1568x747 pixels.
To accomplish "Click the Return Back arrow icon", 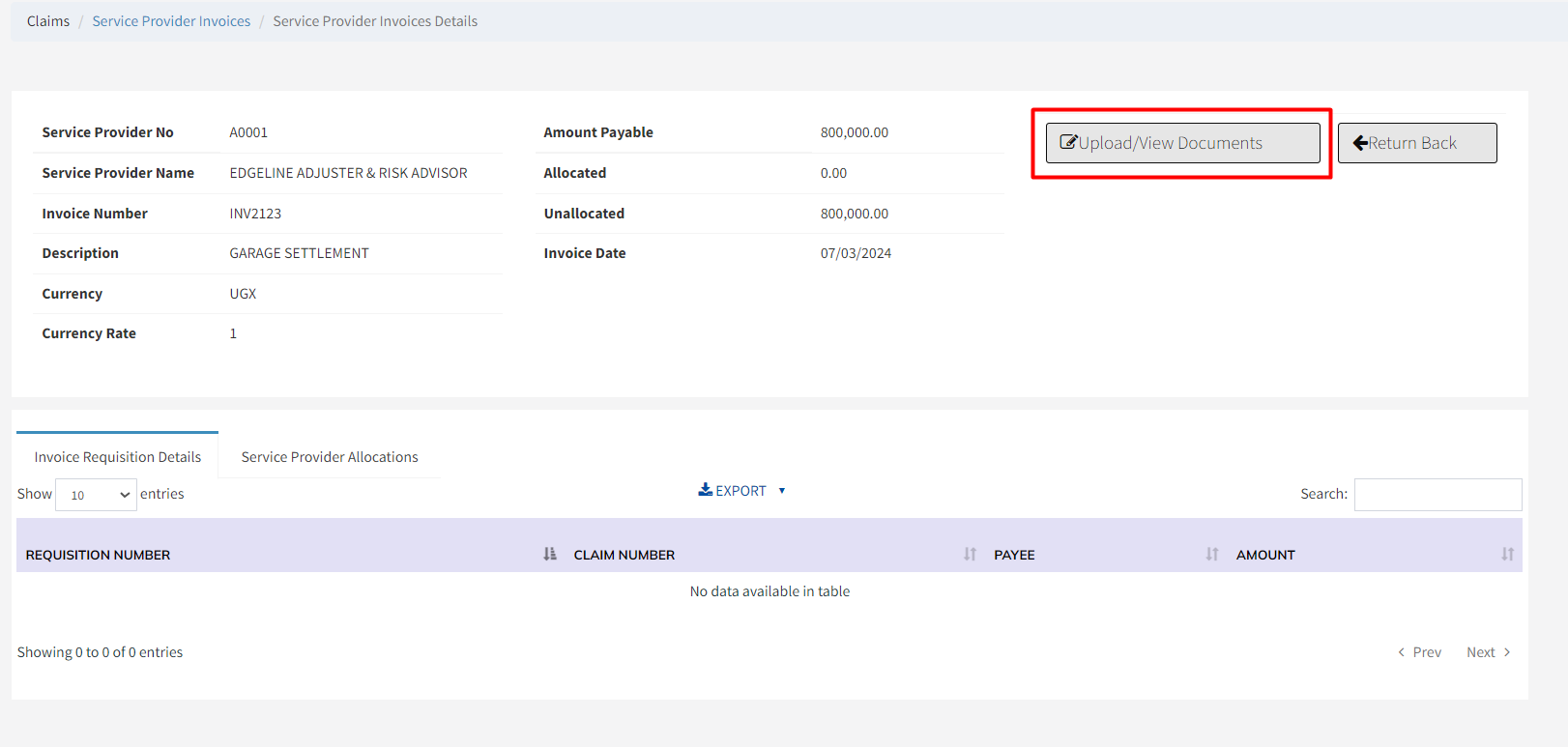I will [1360, 143].
